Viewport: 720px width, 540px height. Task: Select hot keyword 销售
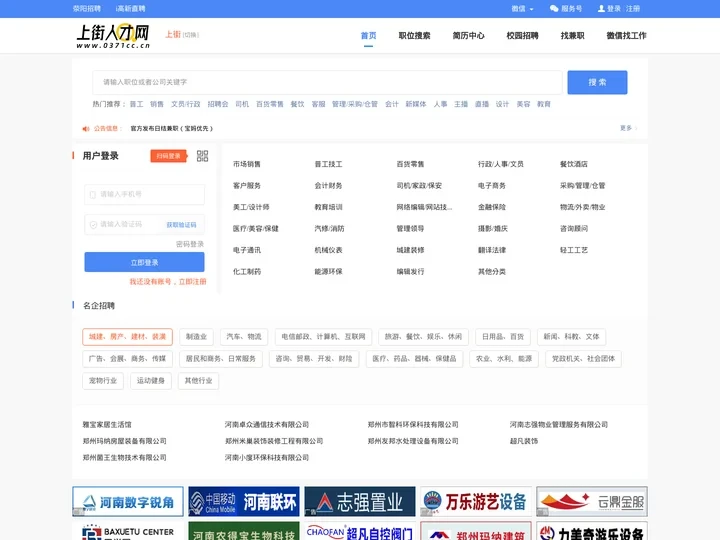coord(157,104)
